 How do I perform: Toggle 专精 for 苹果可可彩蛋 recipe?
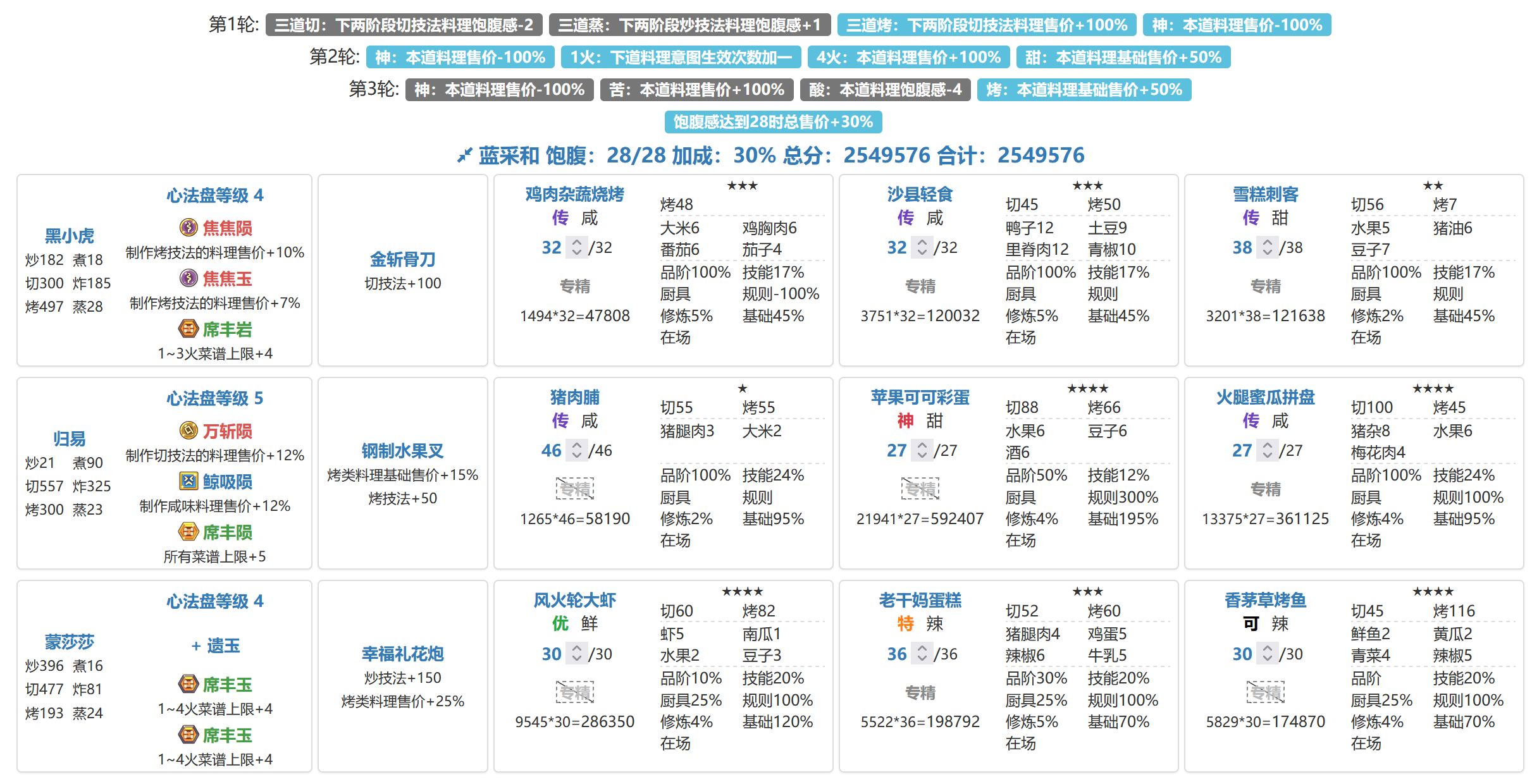920,489
